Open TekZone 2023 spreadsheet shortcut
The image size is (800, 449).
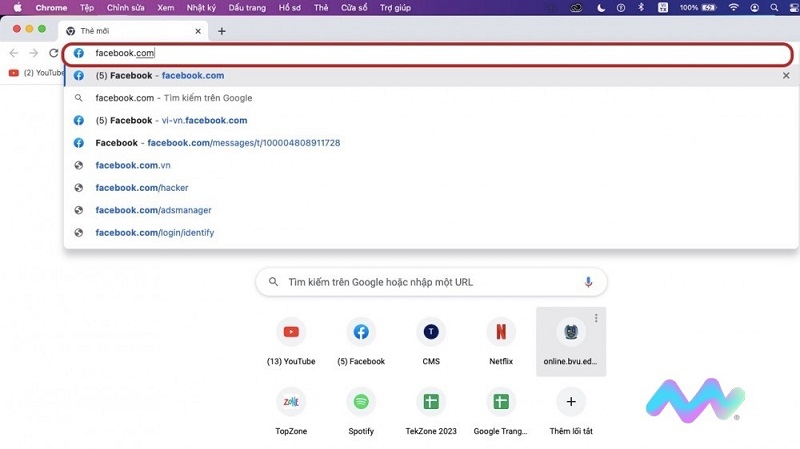pyautogui.click(x=431, y=401)
